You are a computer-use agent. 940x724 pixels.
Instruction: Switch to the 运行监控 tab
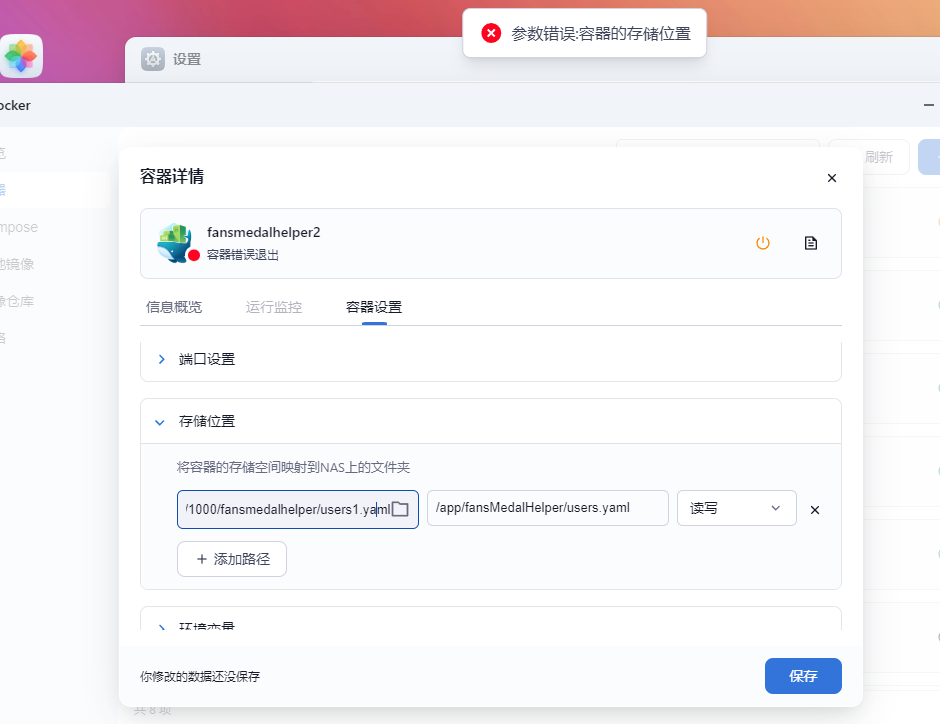pyautogui.click(x=274, y=307)
